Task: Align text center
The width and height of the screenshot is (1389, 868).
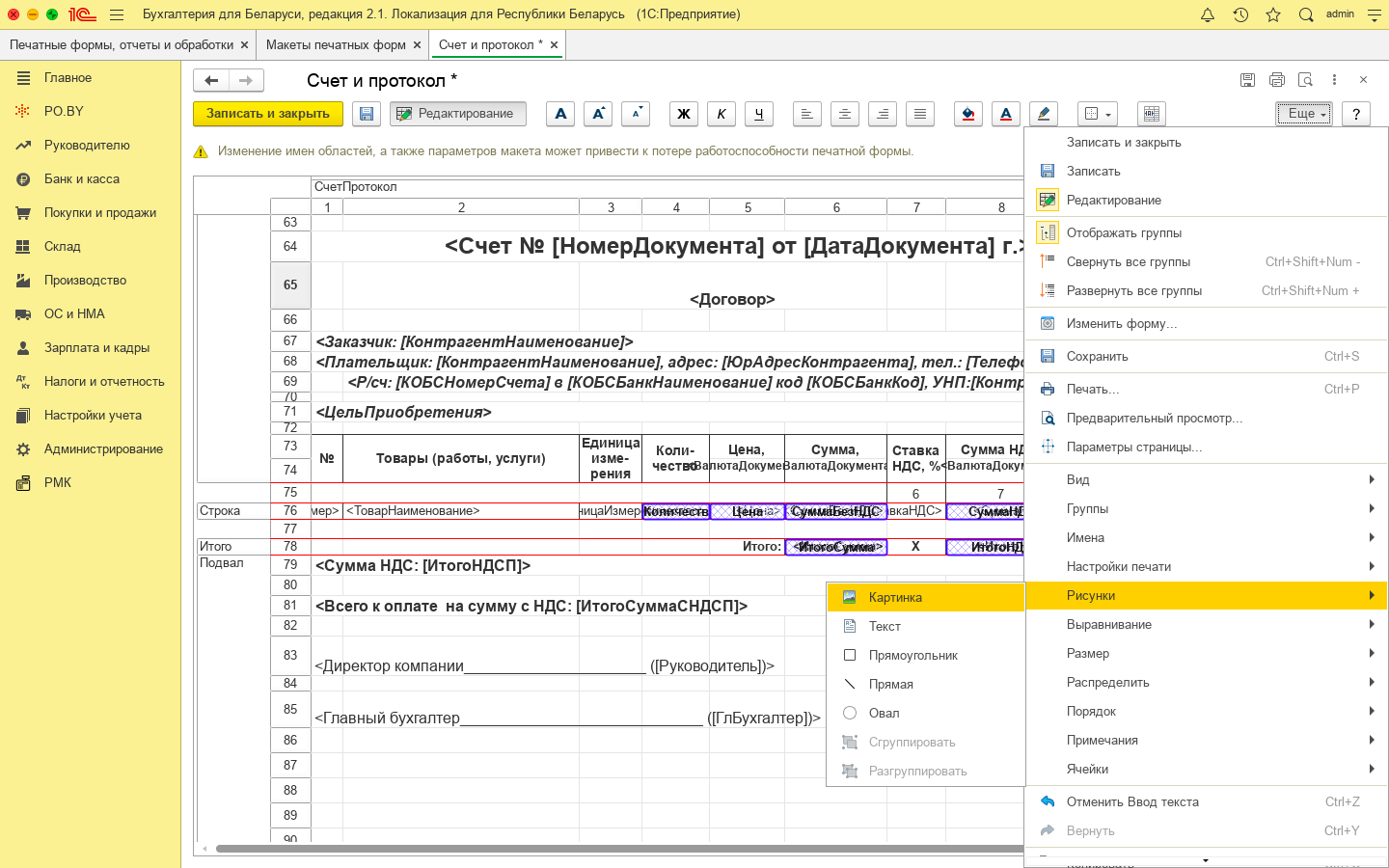Action: click(x=845, y=114)
